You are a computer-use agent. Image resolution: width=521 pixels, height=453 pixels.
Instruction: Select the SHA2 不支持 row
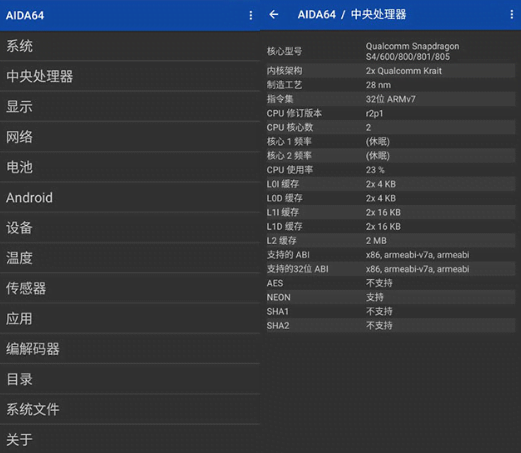(390, 326)
